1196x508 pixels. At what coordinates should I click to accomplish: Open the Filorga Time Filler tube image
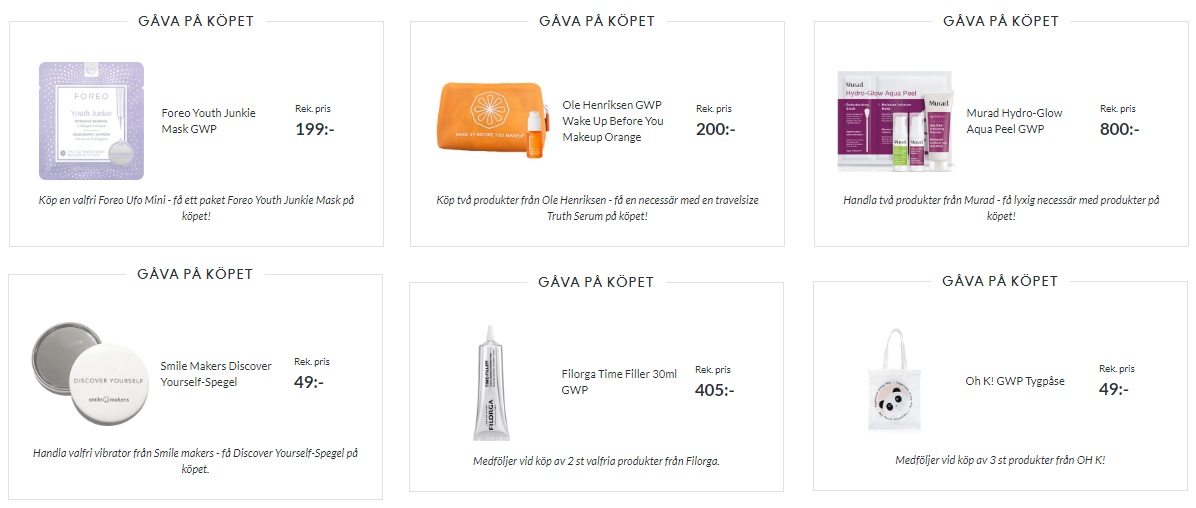point(489,382)
